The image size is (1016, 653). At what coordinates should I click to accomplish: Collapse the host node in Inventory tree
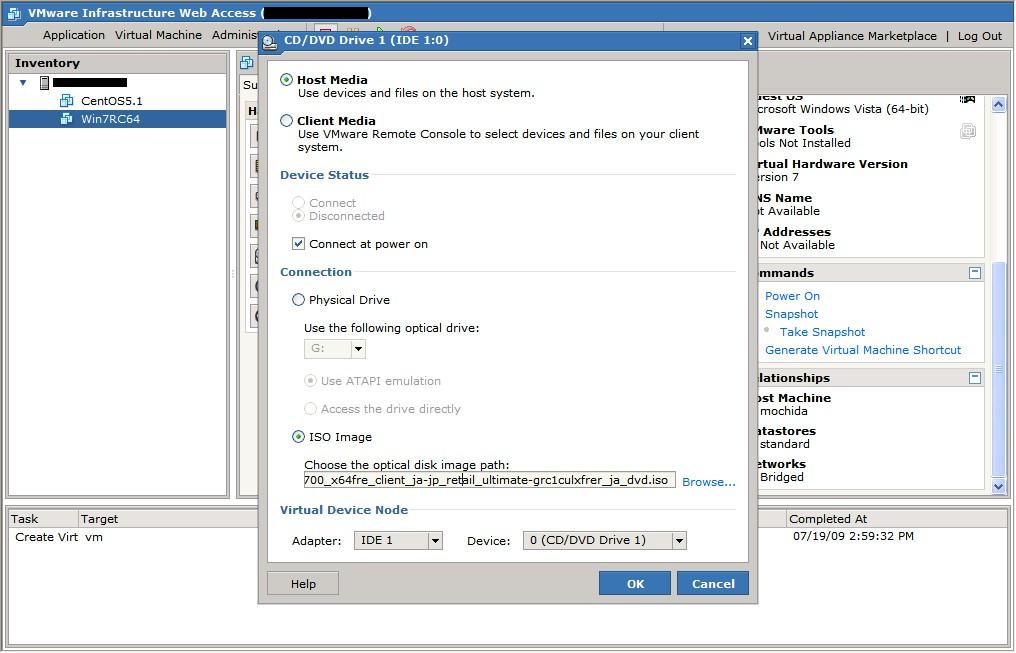click(23, 83)
